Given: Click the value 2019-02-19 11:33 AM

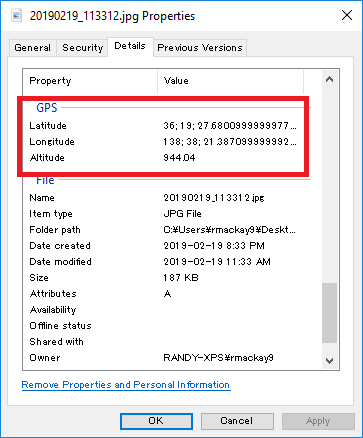Looking at the screenshot, I should [217, 262].
